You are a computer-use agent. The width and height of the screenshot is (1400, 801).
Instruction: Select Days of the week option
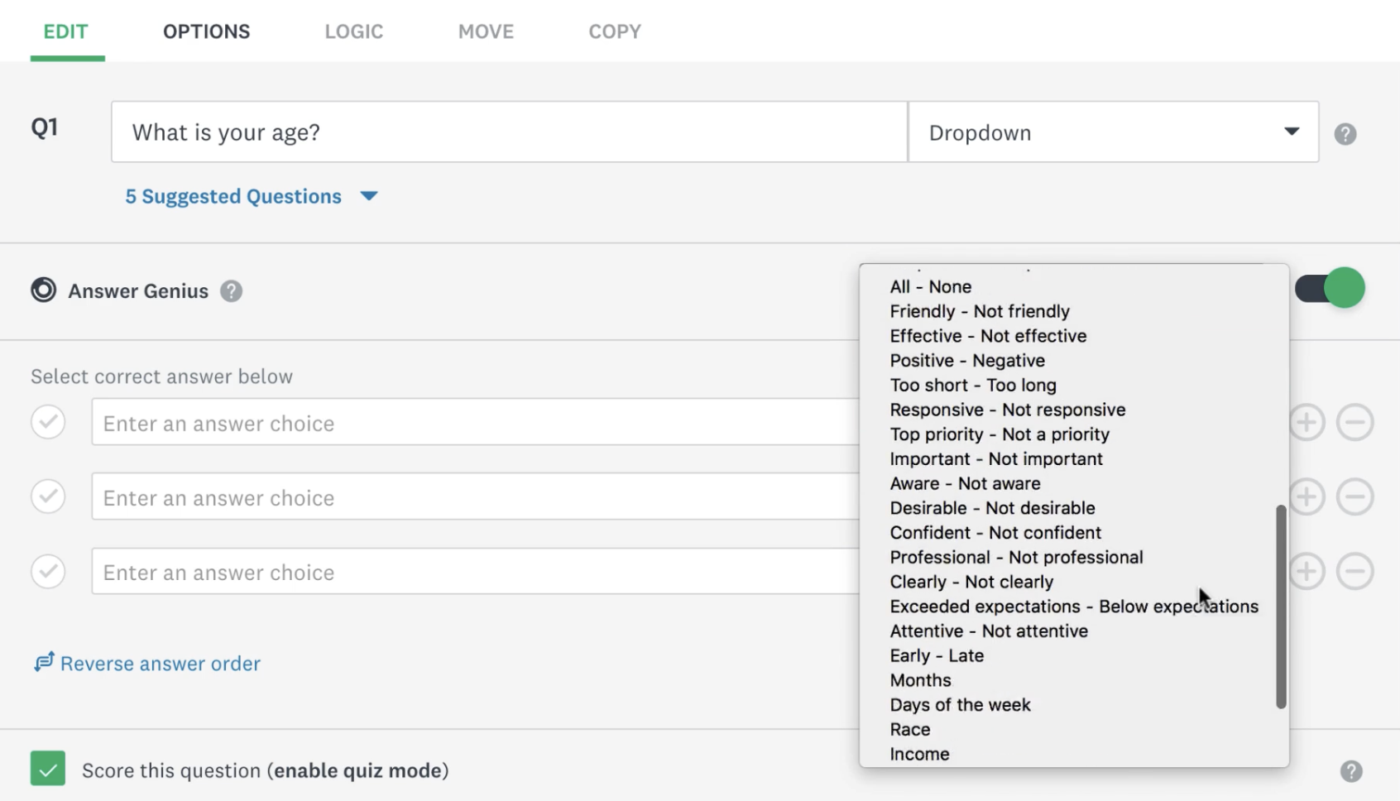click(960, 705)
